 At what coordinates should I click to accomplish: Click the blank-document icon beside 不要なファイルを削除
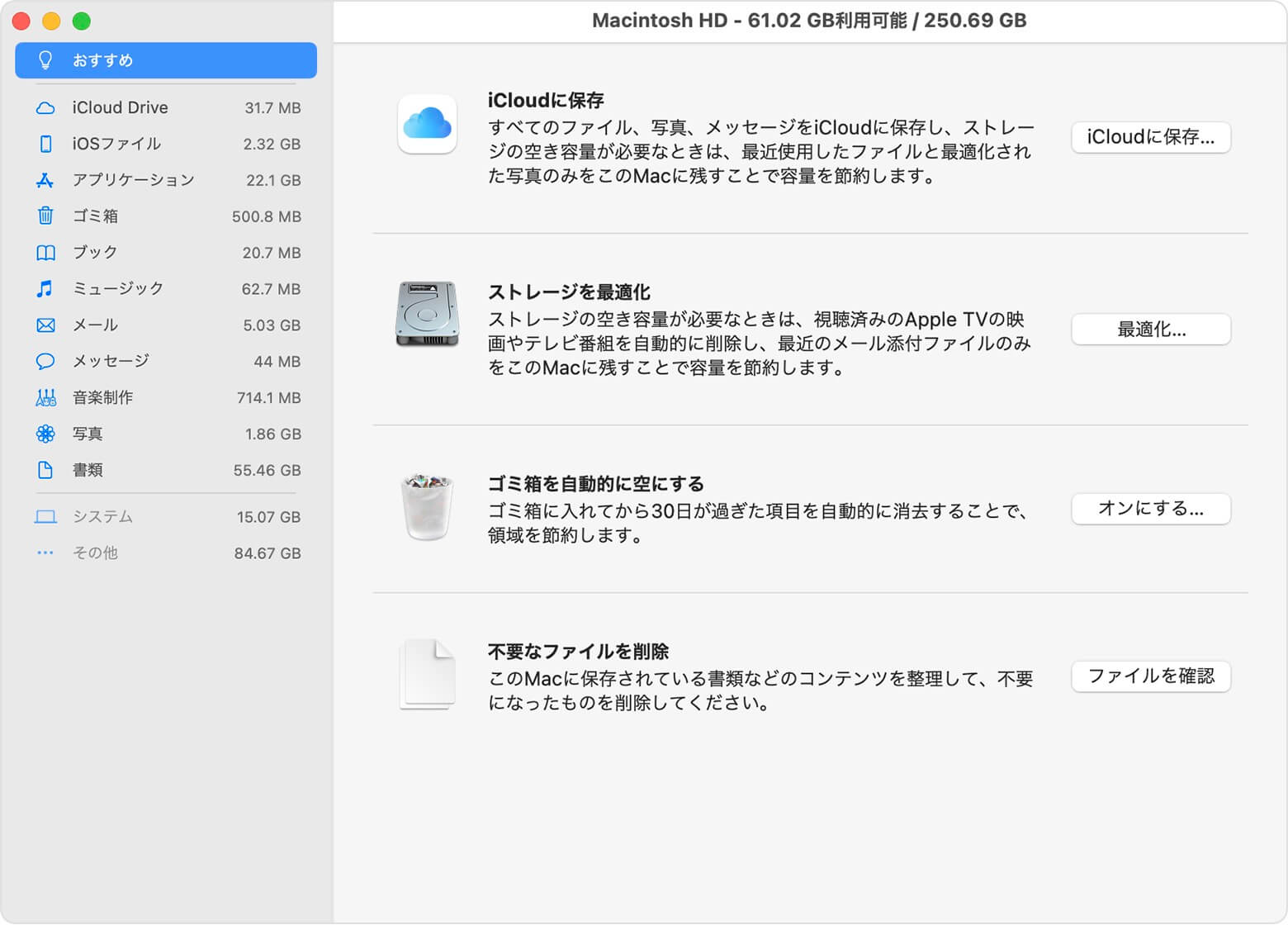(427, 674)
